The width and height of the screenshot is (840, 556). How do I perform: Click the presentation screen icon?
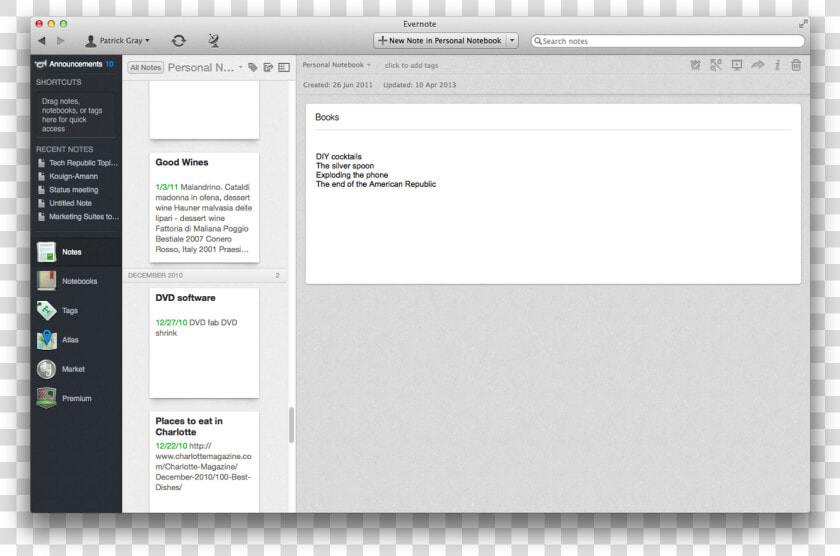click(x=737, y=65)
